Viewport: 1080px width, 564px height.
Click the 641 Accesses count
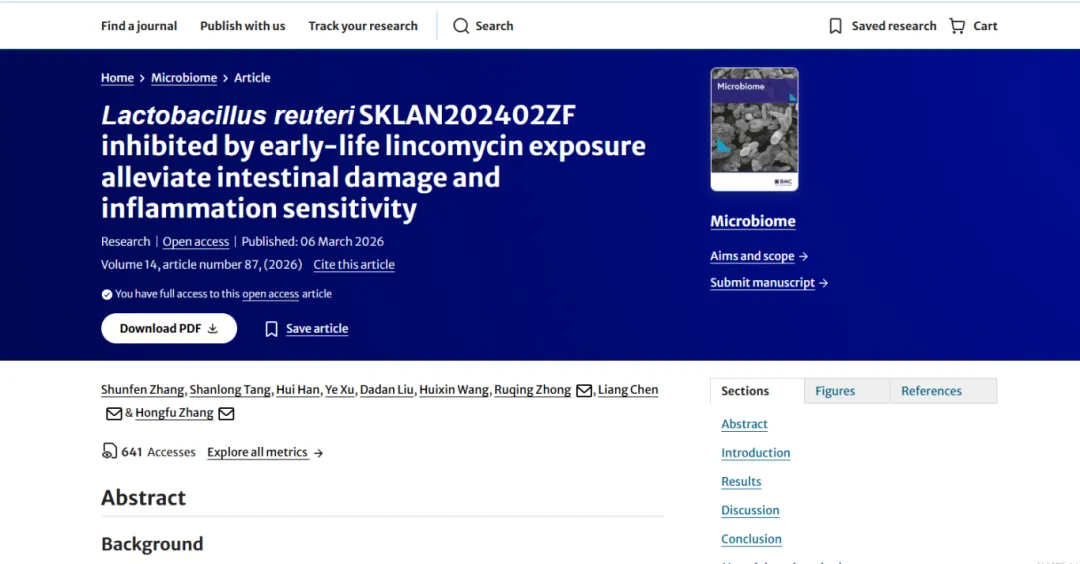158,452
